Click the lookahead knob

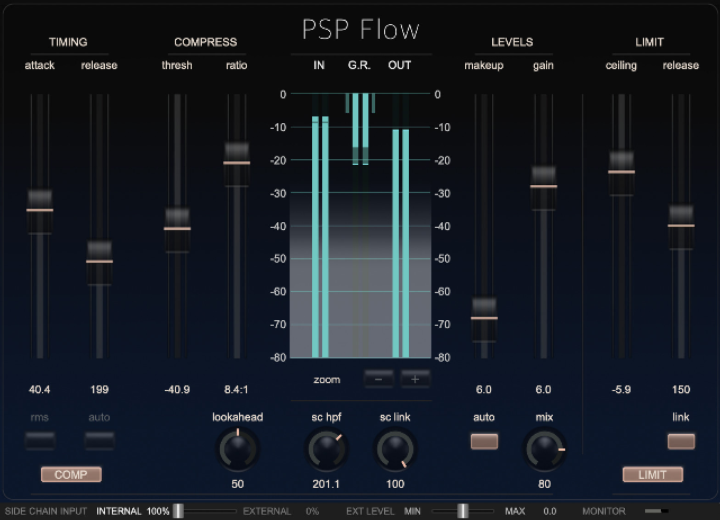(237, 450)
